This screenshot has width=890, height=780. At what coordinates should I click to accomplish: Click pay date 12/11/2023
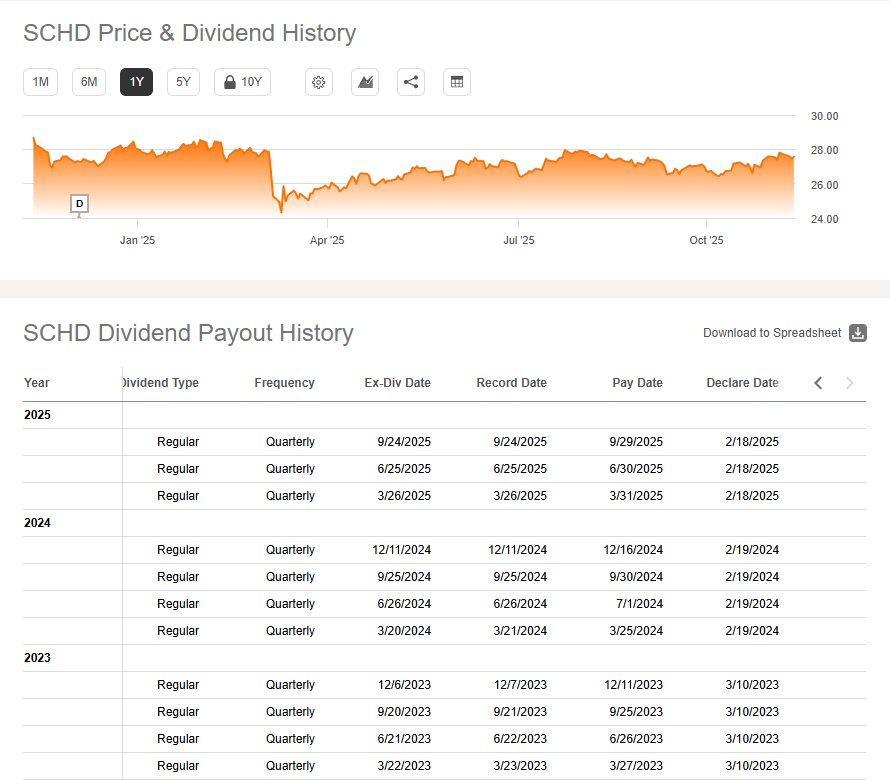[x=633, y=685]
